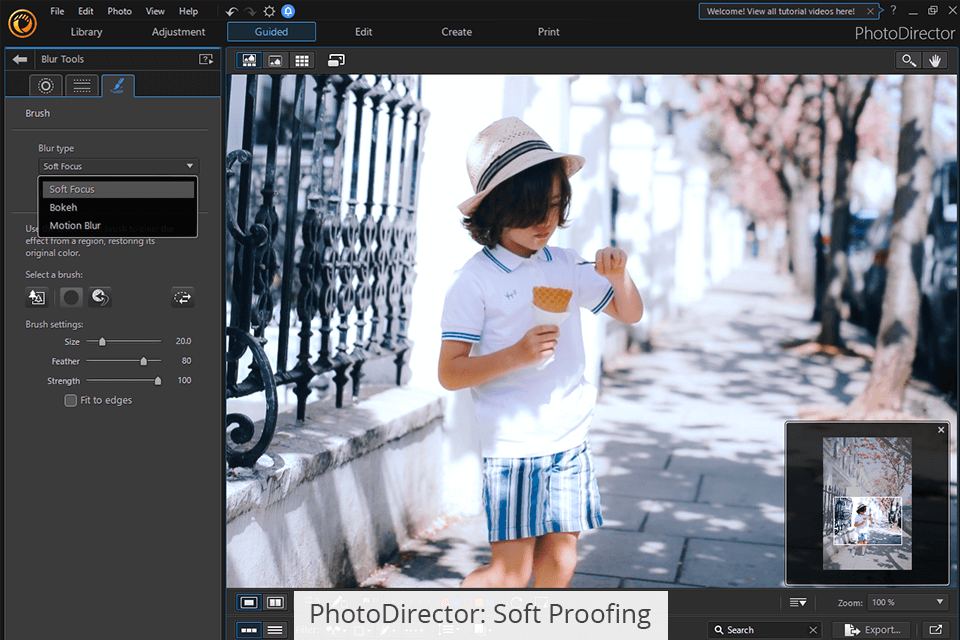This screenshot has height=640, width=960.
Task: Open the notifications bell icon
Action: point(288,11)
